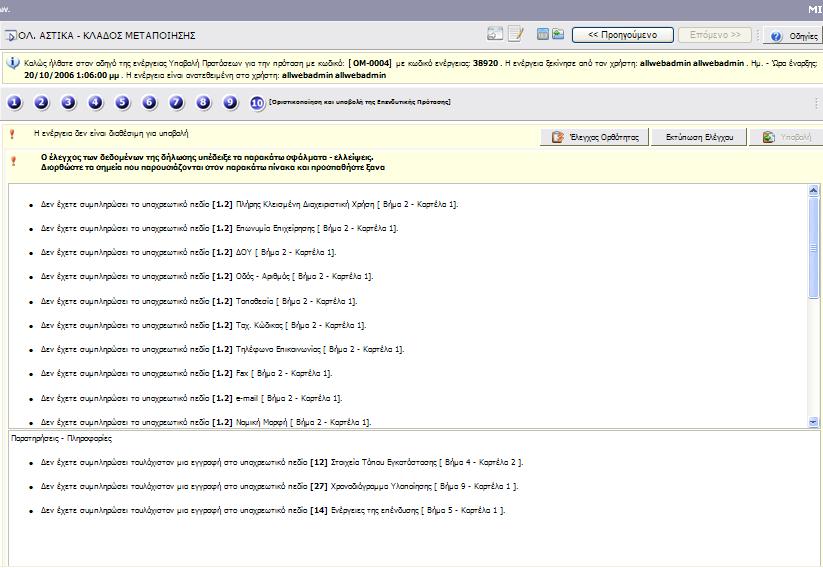Click the error list scrollbar up arrow
Screen dimensions: 823x568
pyautogui.click(x=814, y=191)
